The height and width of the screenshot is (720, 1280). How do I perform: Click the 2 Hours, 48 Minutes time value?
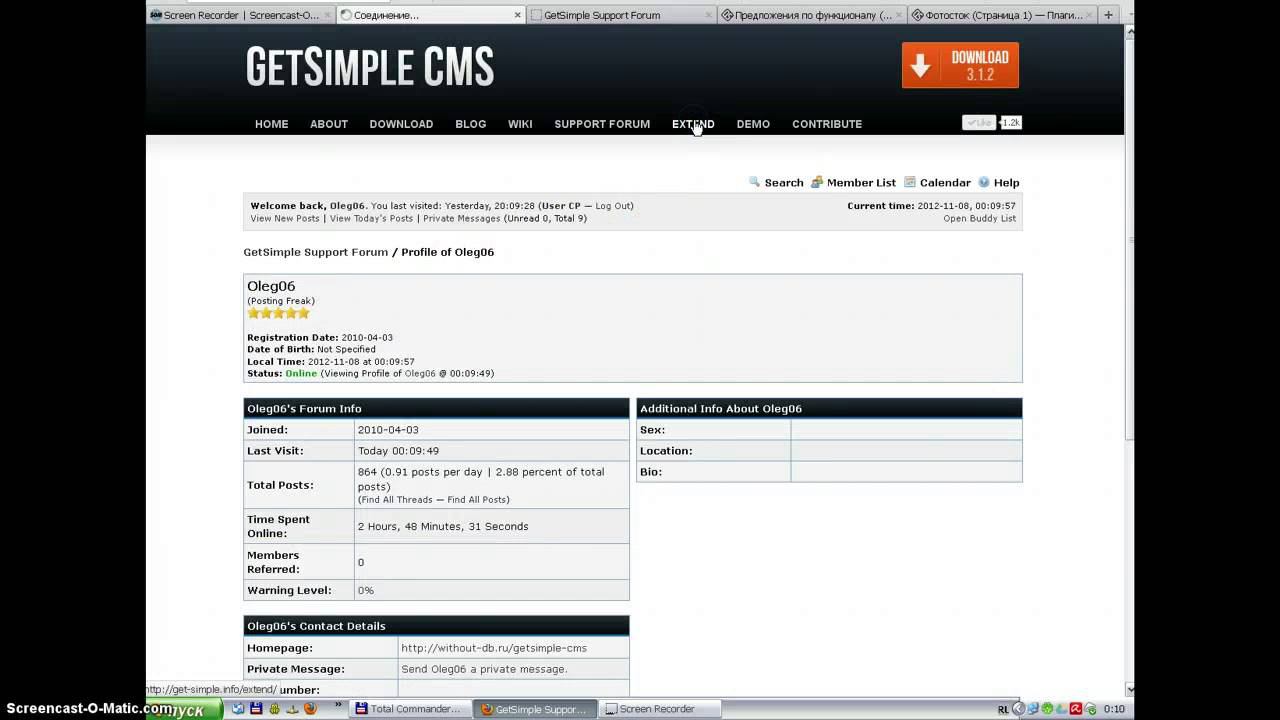click(443, 526)
